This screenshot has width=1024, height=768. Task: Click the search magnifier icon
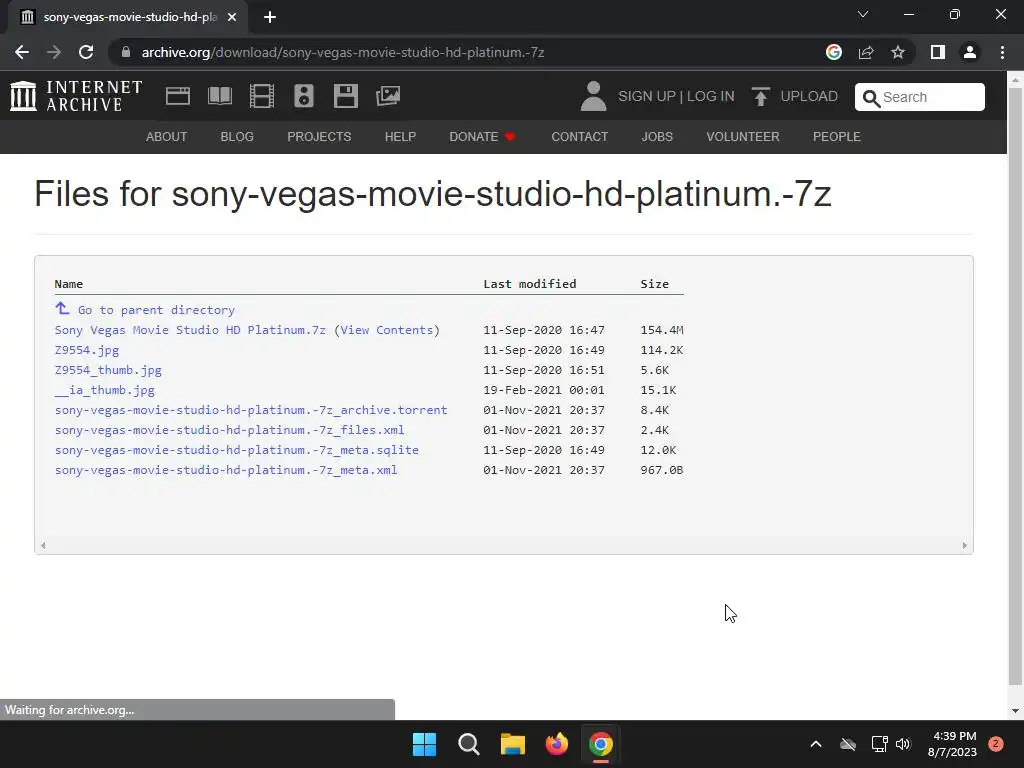(x=871, y=98)
